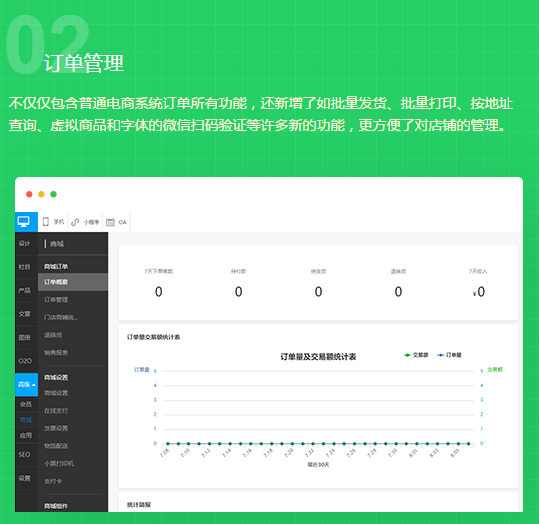Click the mobile phone icon in top bar

click(x=46, y=222)
